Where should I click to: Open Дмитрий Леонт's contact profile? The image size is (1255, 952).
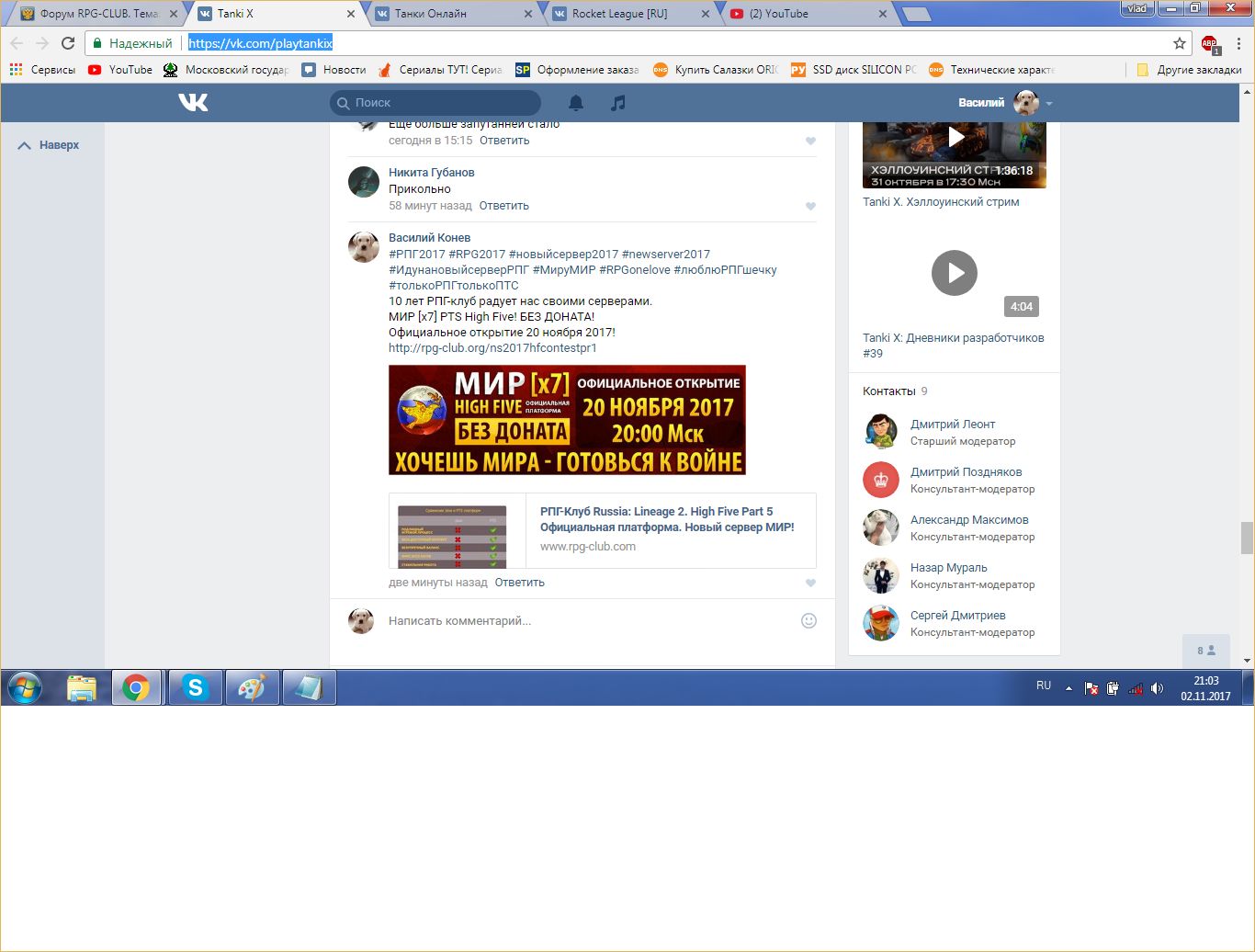953,425
